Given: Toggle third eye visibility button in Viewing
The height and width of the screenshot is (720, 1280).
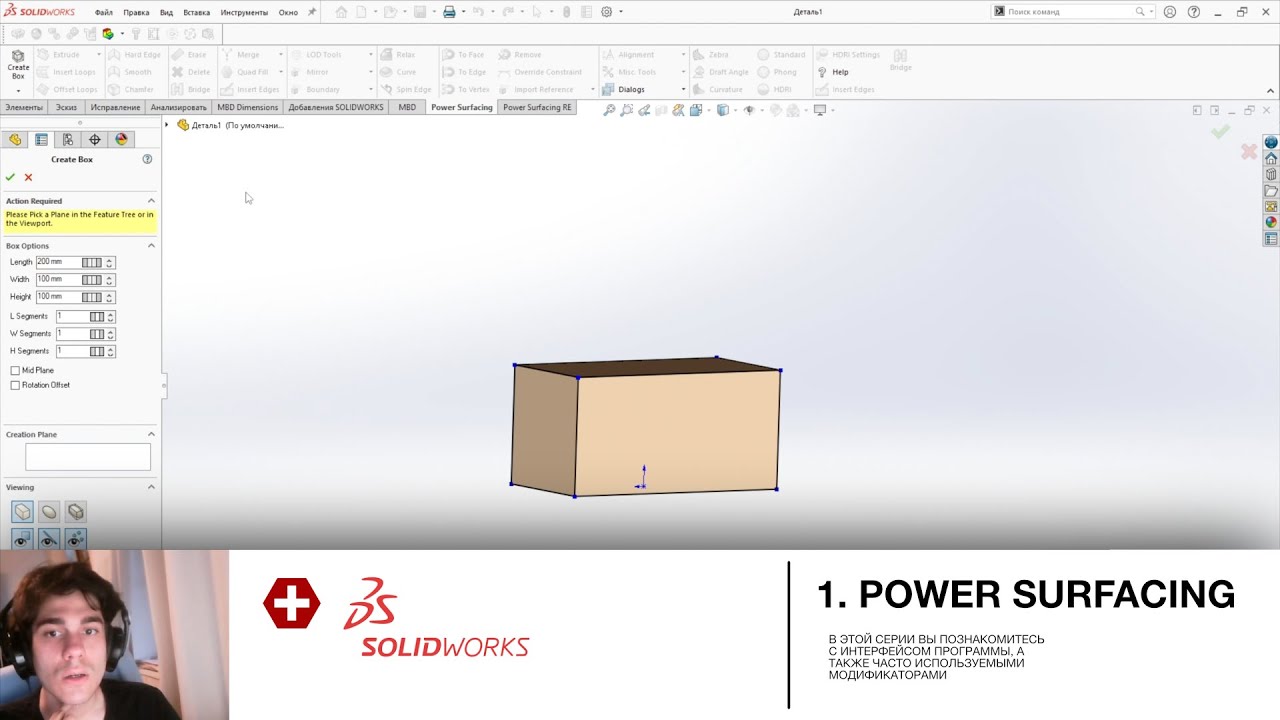Looking at the screenshot, I should click(x=76, y=539).
